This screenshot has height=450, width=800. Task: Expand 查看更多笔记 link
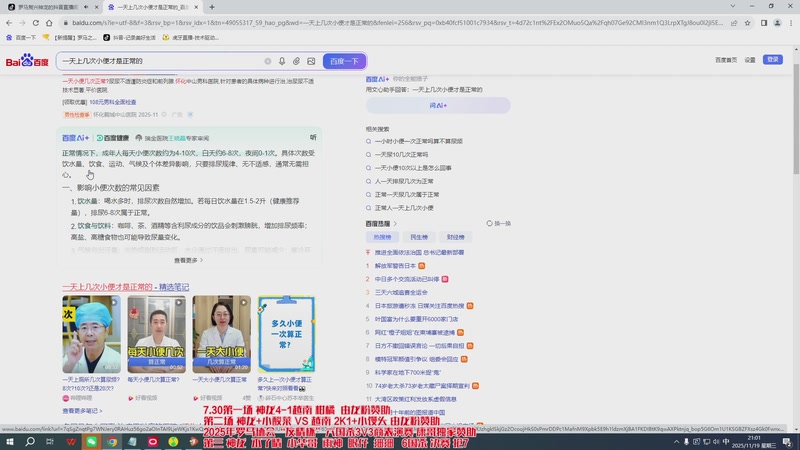coord(82,411)
